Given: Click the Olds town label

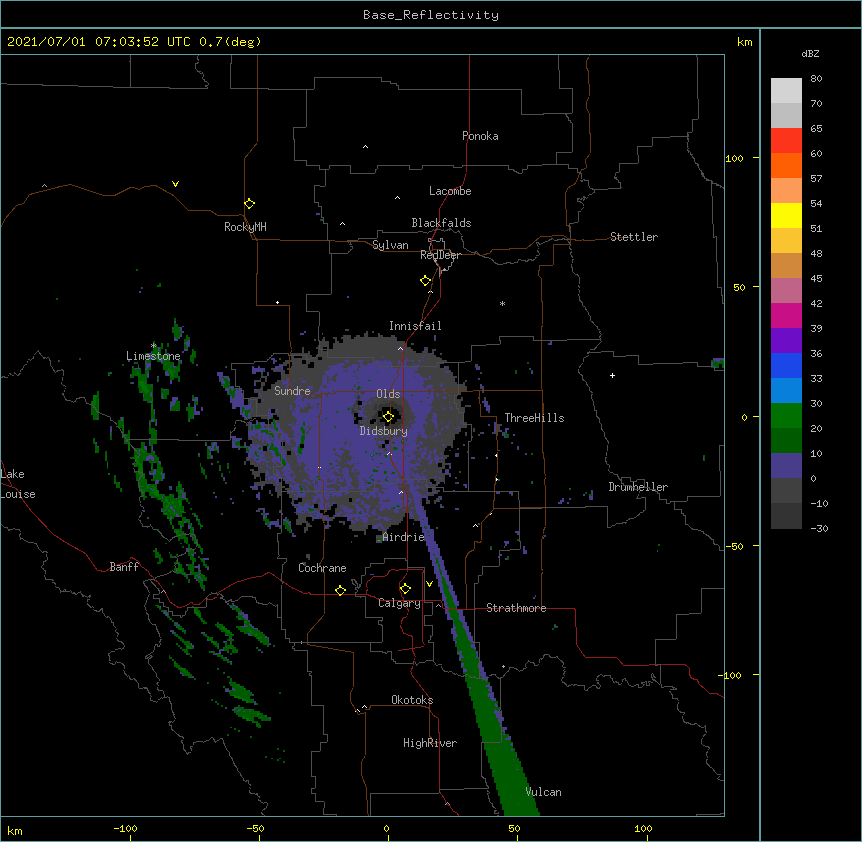Looking at the screenshot, I should [x=388, y=394].
